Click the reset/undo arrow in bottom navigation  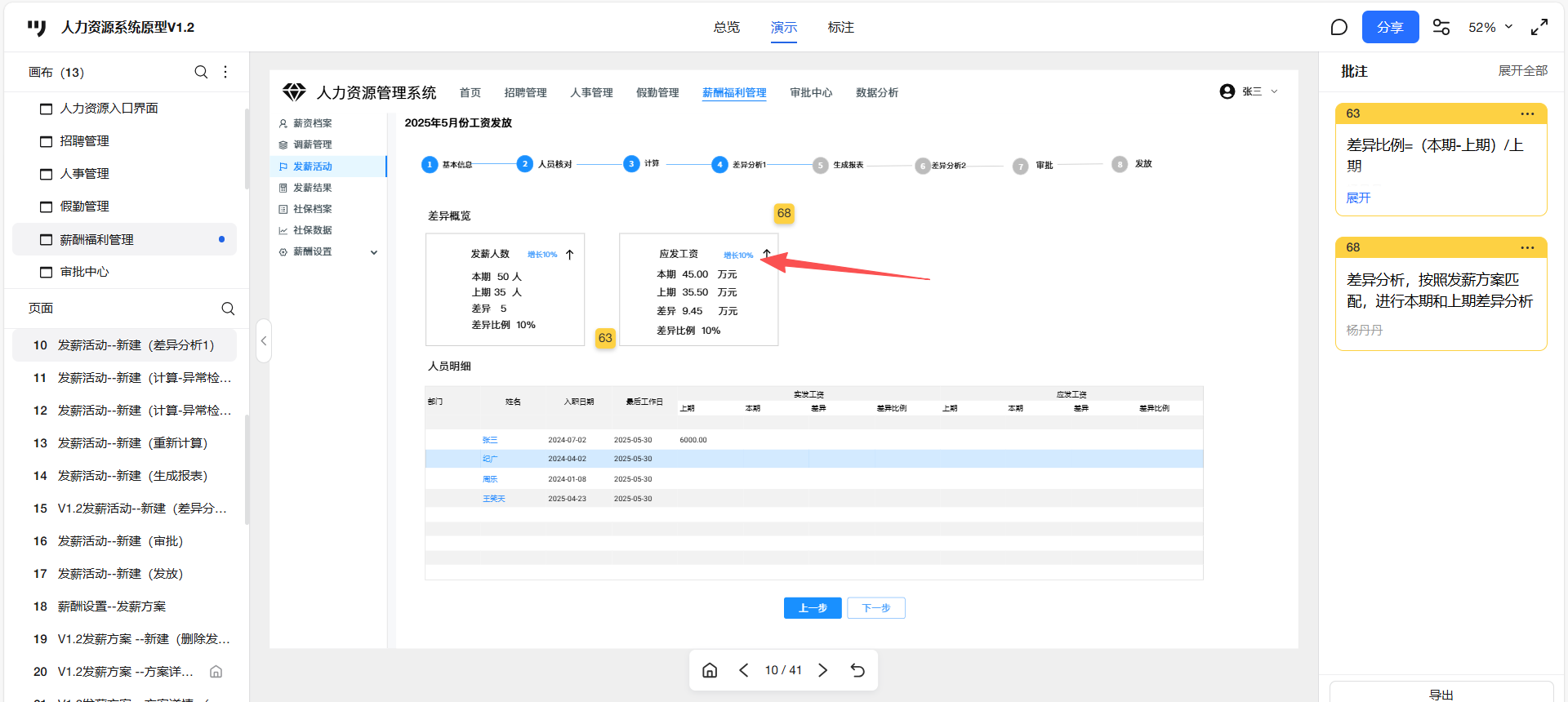(x=857, y=670)
